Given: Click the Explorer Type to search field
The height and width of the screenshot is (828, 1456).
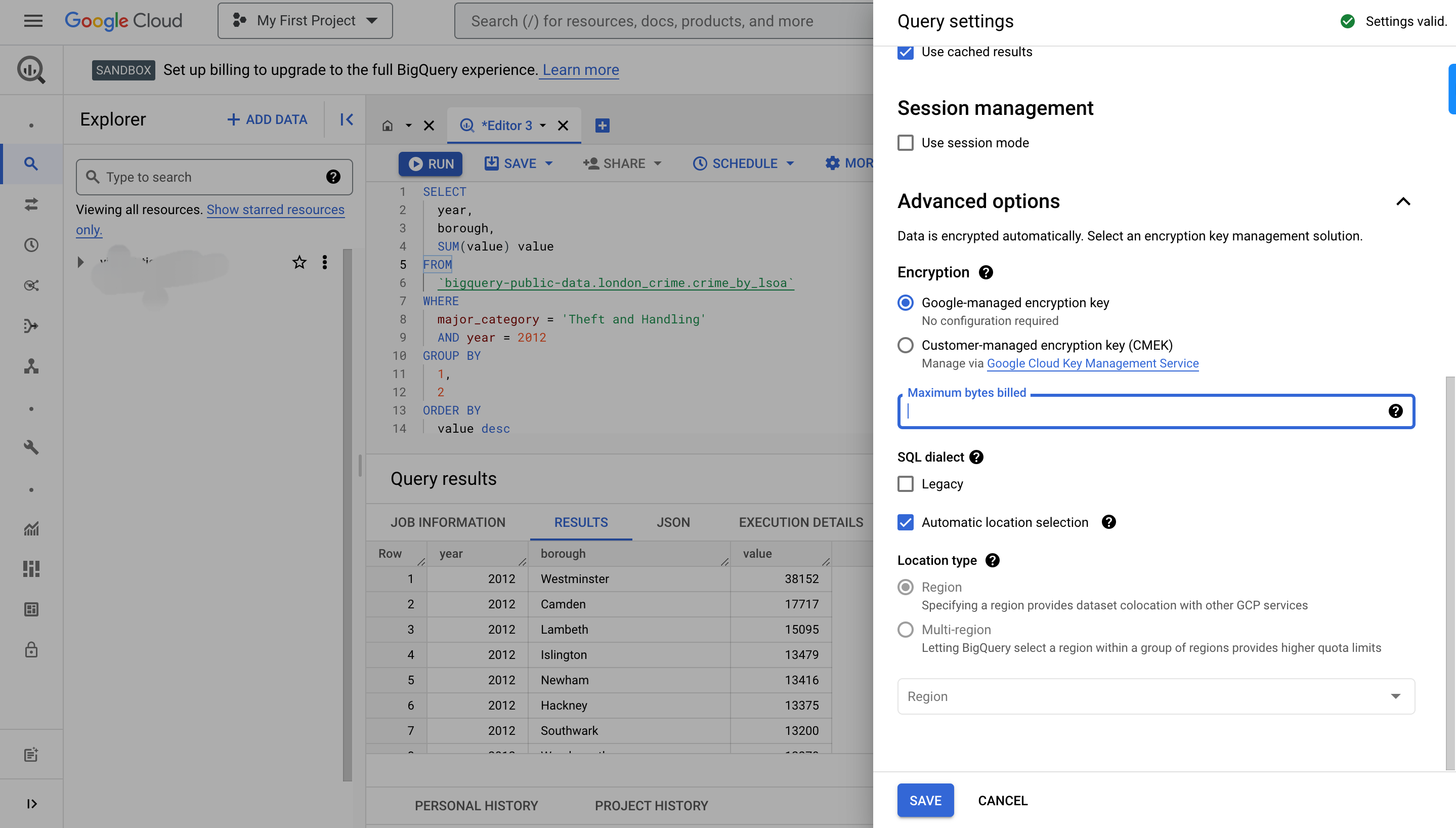Looking at the screenshot, I should coord(214,177).
